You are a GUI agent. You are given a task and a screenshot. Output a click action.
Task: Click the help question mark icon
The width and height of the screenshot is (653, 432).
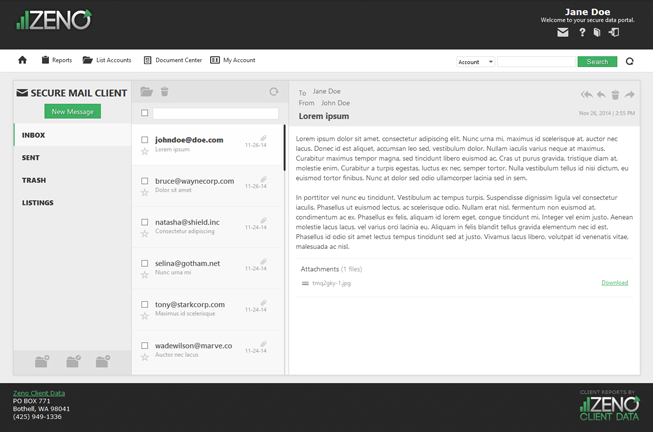tap(581, 33)
